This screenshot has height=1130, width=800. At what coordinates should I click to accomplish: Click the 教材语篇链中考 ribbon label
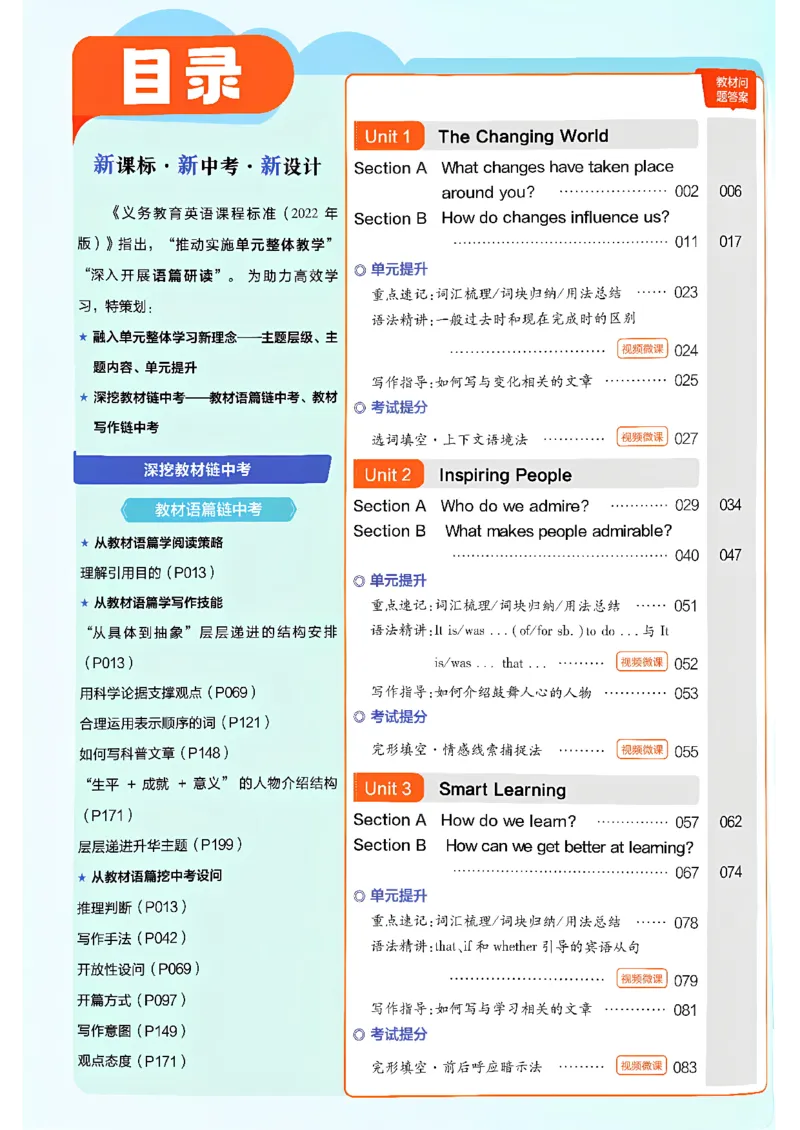click(208, 510)
